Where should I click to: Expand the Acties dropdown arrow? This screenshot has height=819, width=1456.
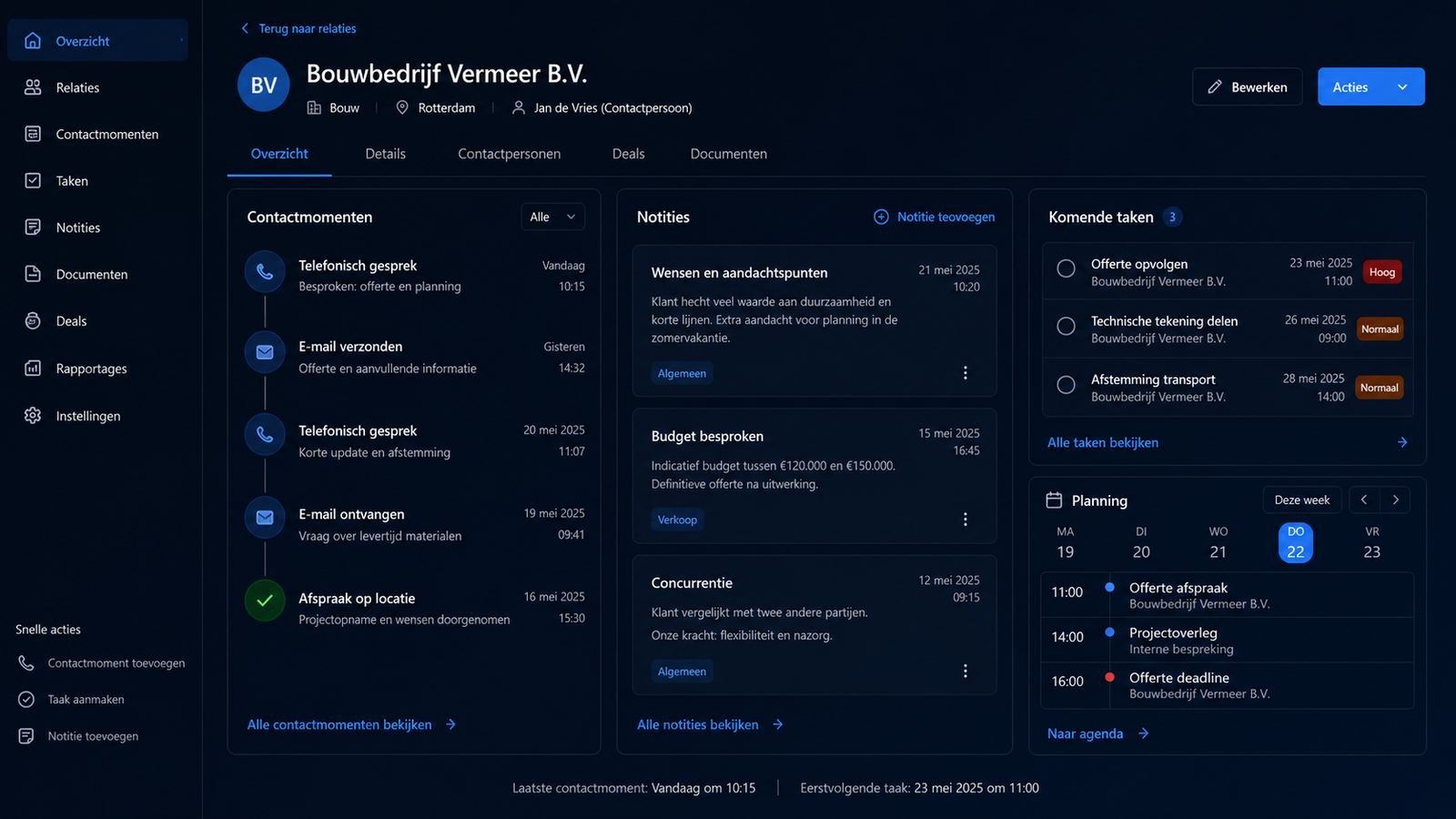pyautogui.click(x=1402, y=87)
